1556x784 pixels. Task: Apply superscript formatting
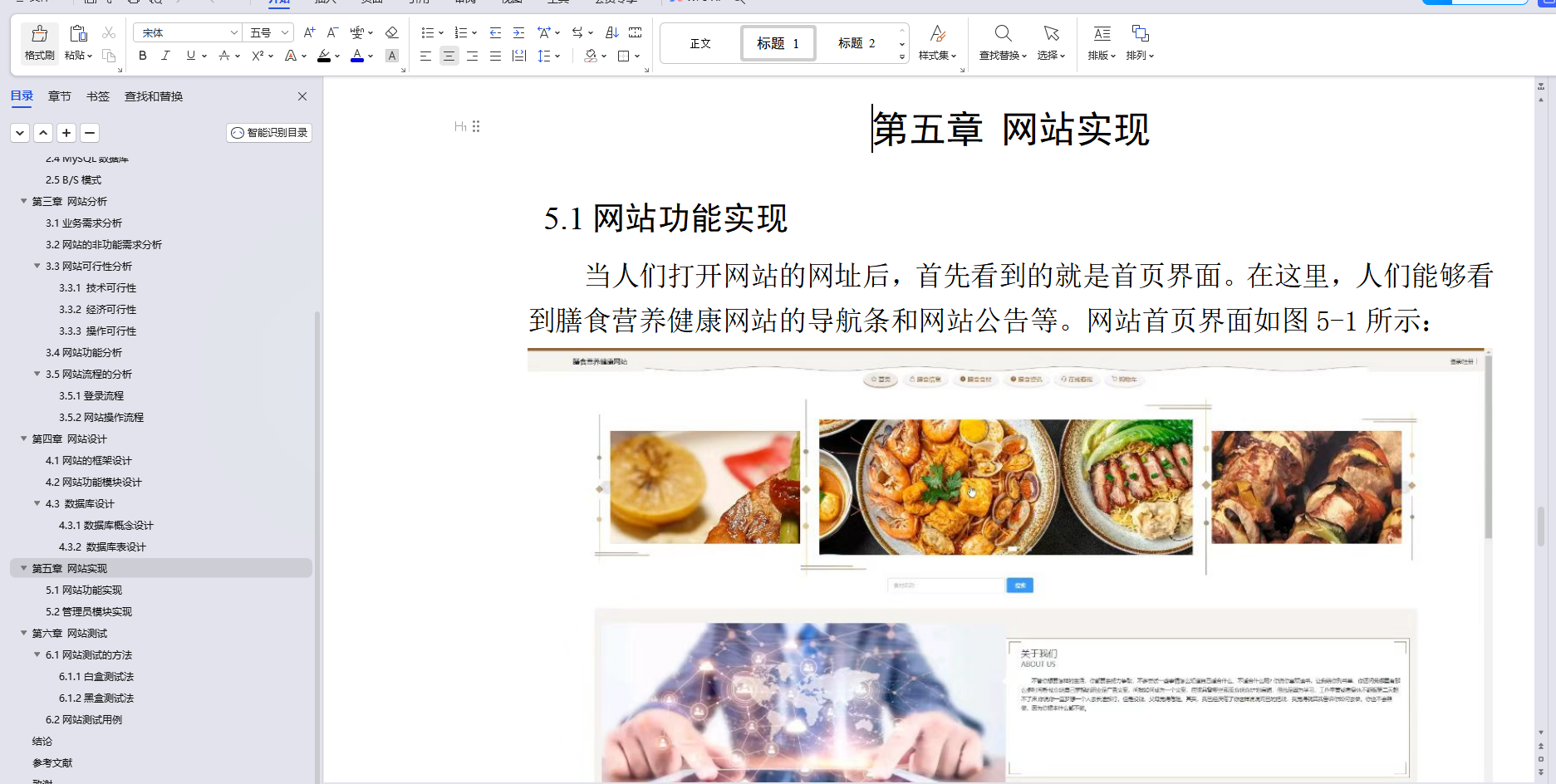(x=258, y=56)
